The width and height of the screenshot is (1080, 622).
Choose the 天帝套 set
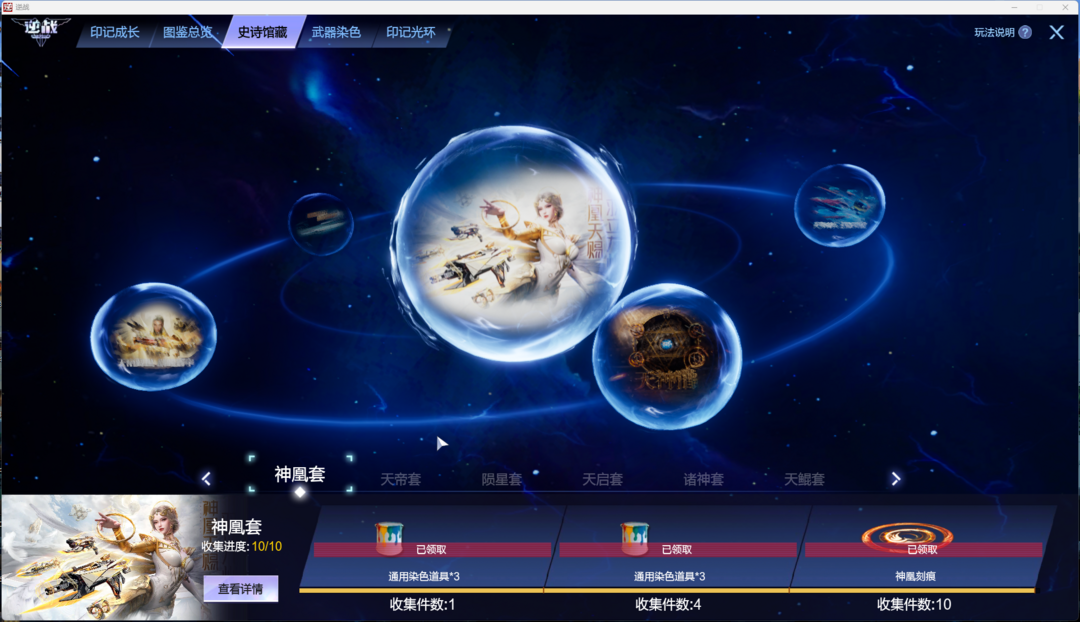click(400, 479)
